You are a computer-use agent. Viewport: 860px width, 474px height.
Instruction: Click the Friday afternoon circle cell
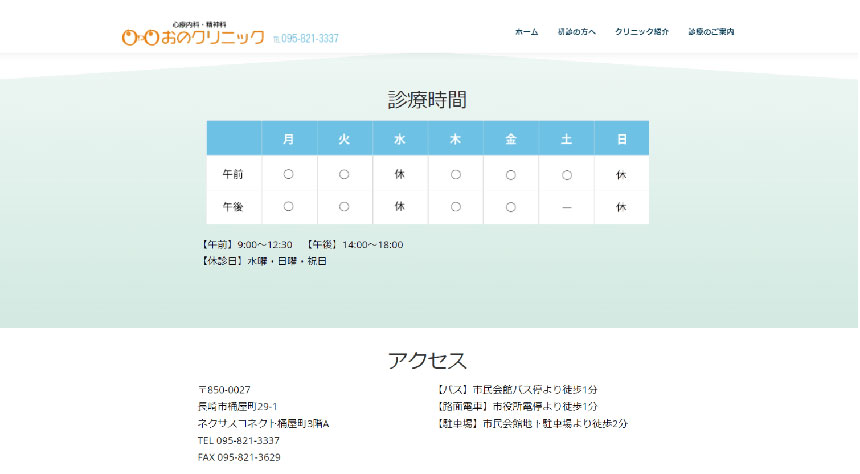pyautogui.click(x=511, y=207)
